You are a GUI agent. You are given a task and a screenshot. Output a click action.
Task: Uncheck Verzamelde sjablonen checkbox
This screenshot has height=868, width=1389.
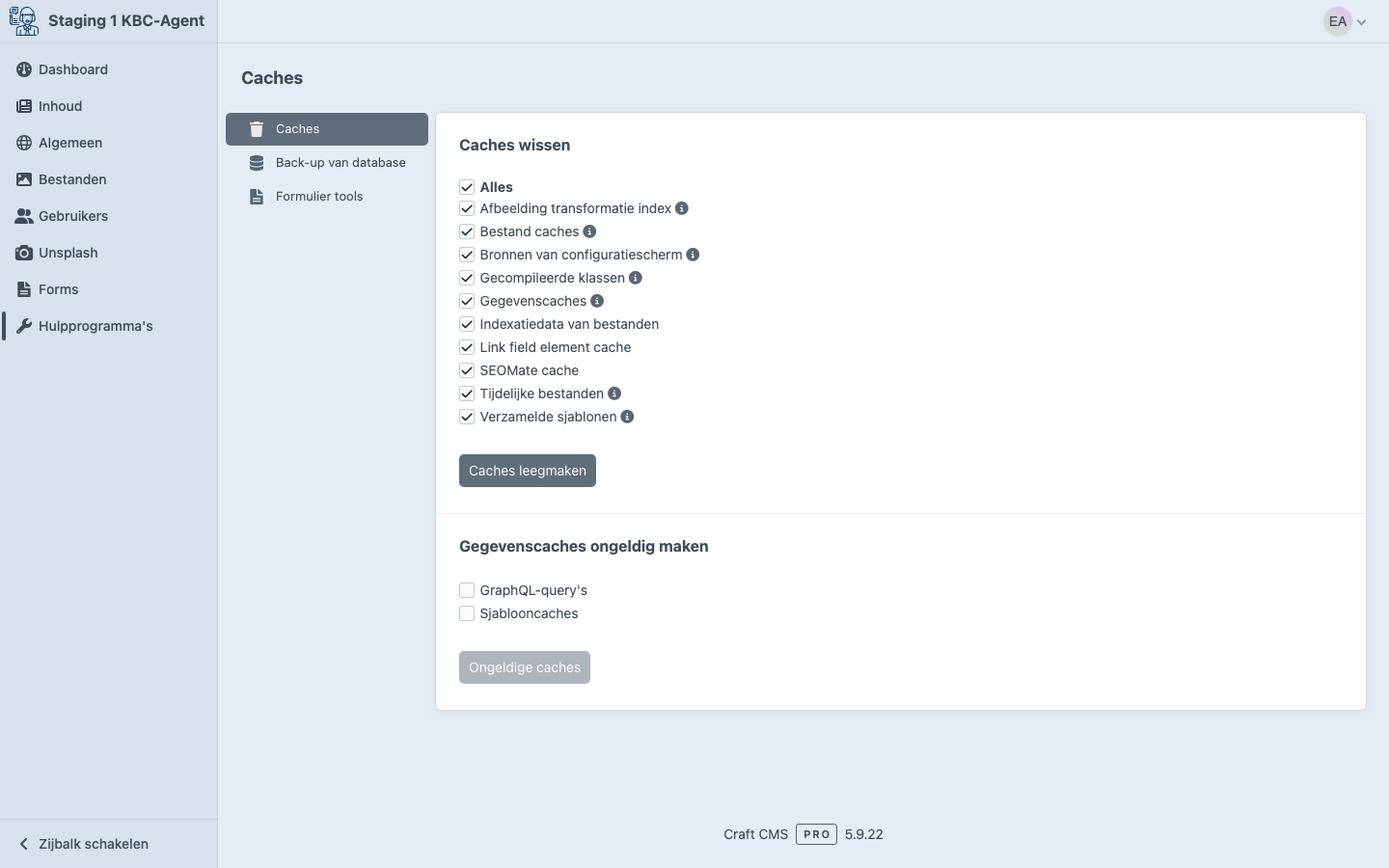coord(467,417)
